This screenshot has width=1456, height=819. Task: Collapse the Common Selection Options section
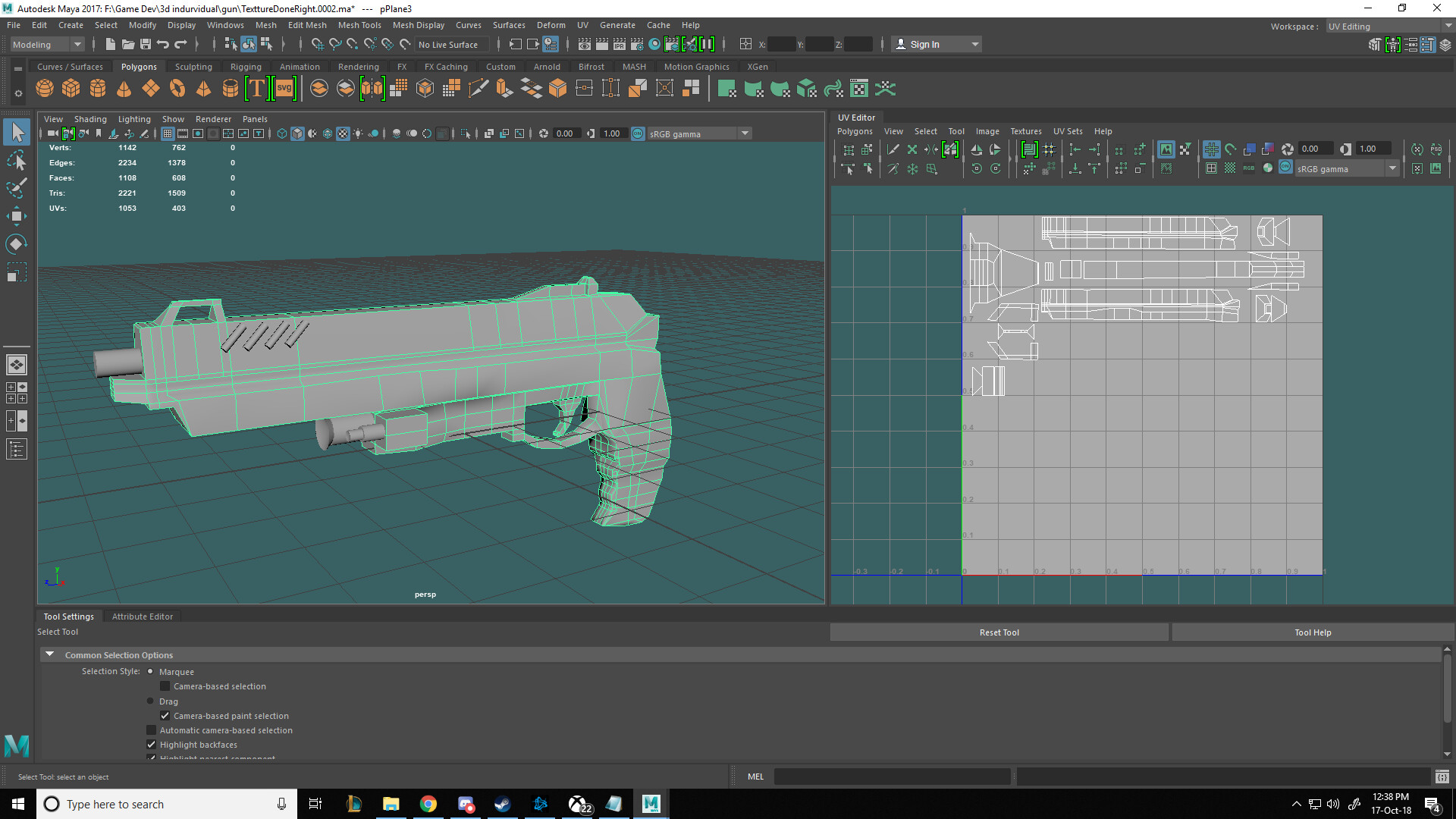click(50, 654)
